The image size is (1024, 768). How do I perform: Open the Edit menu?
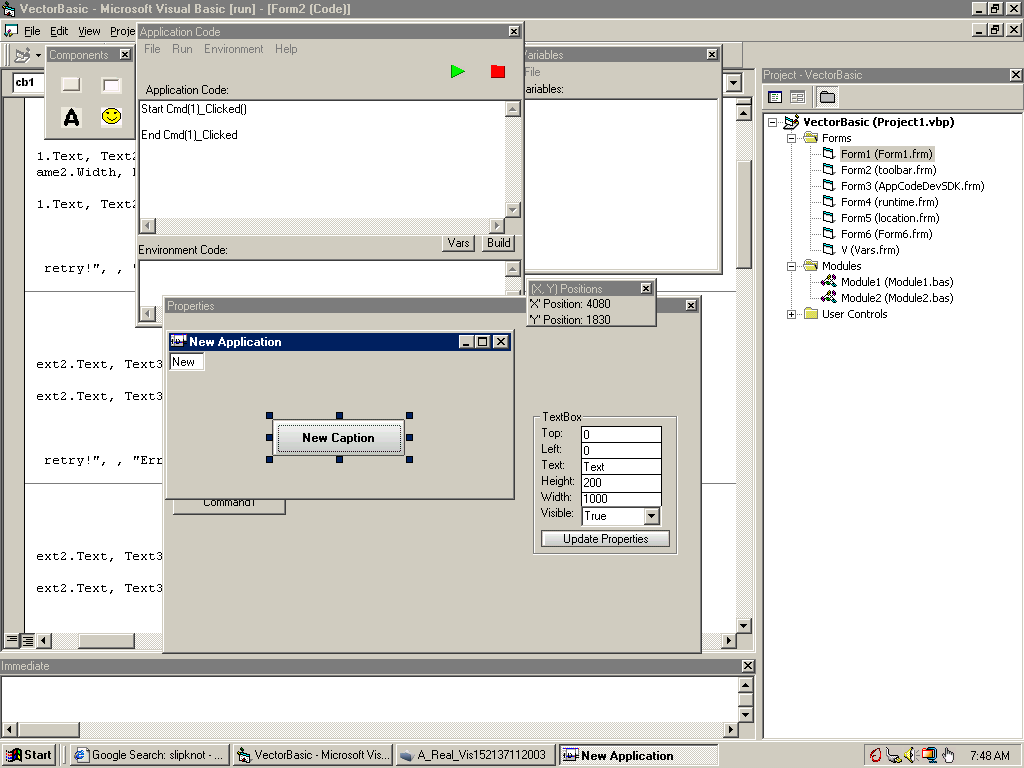(x=59, y=31)
